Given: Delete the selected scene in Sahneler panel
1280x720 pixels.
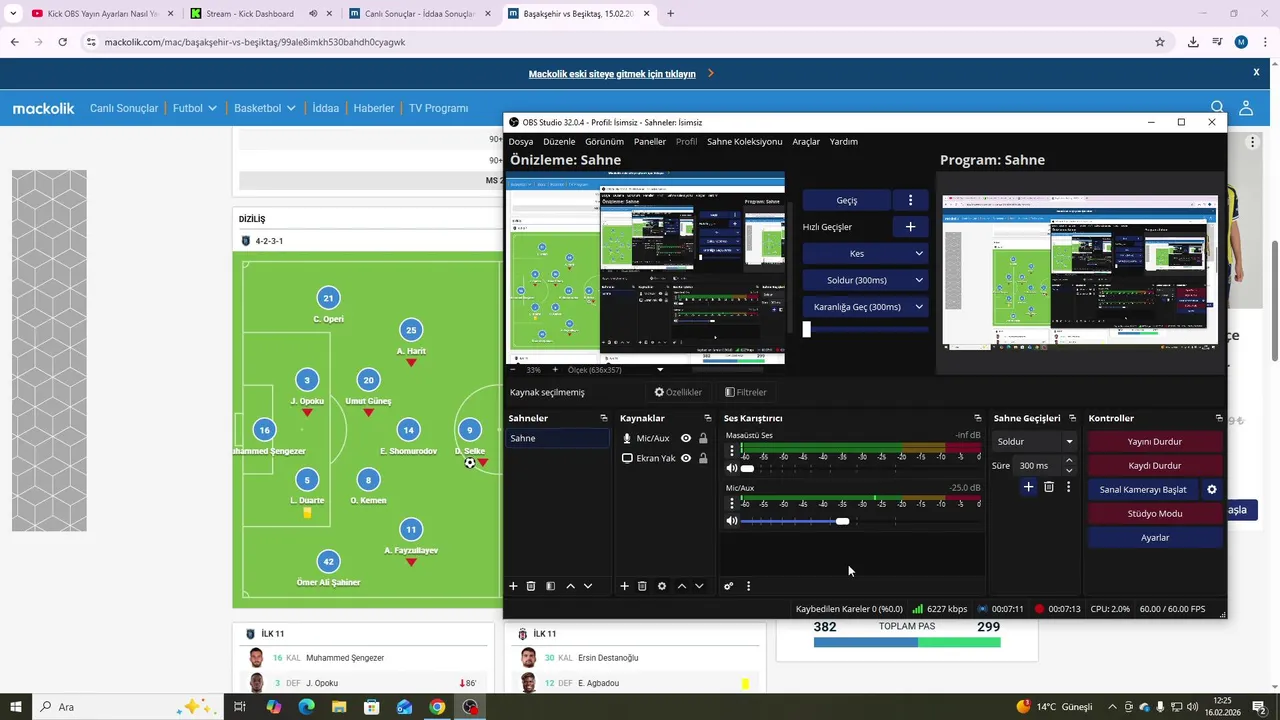Looking at the screenshot, I should tap(531, 586).
